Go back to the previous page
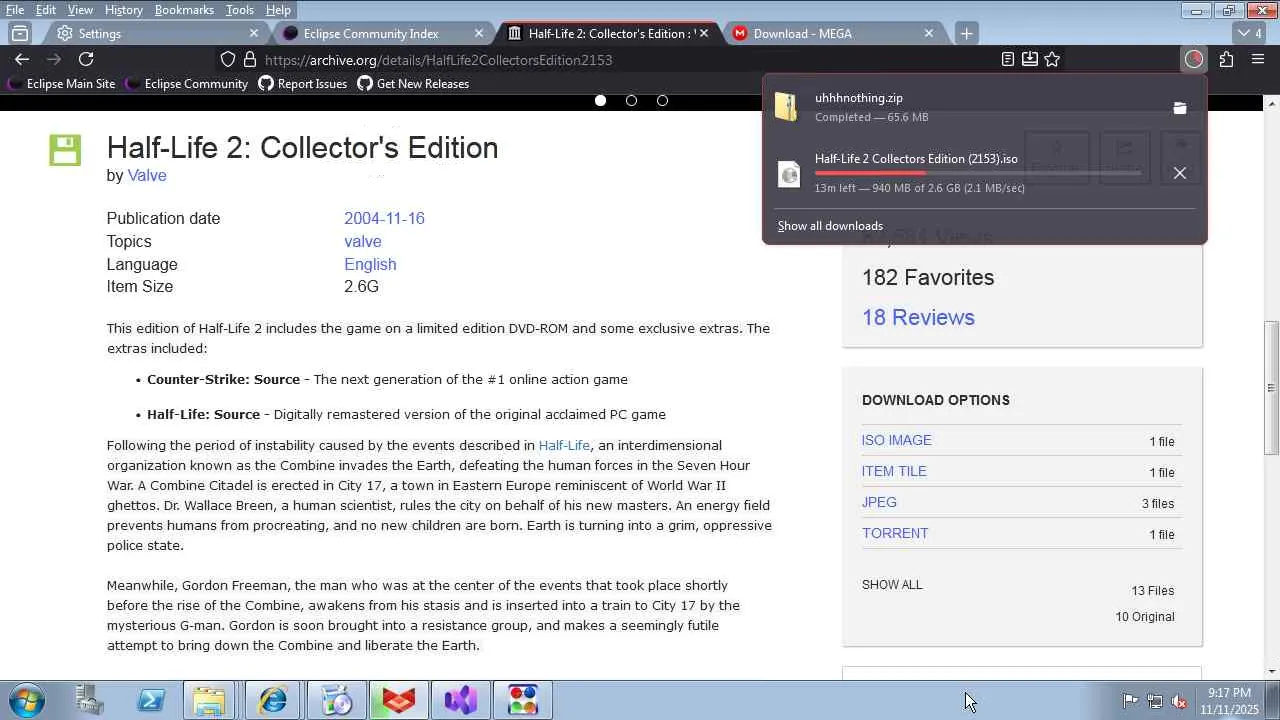Screen dimensions: 1280x720 pyautogui.click(x=22, y=59)
